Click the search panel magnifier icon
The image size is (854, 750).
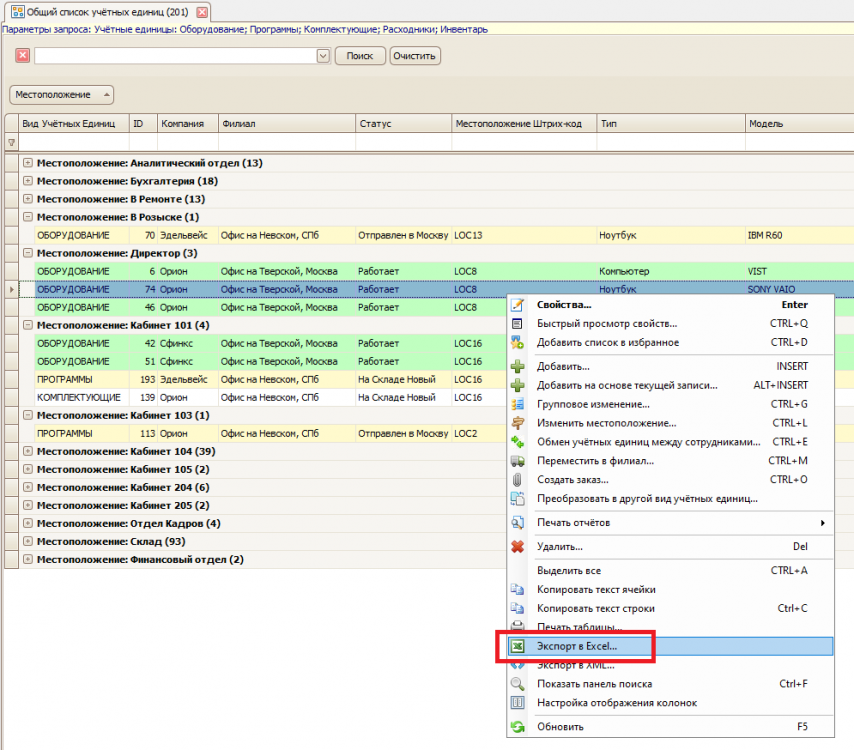point(517,684)
